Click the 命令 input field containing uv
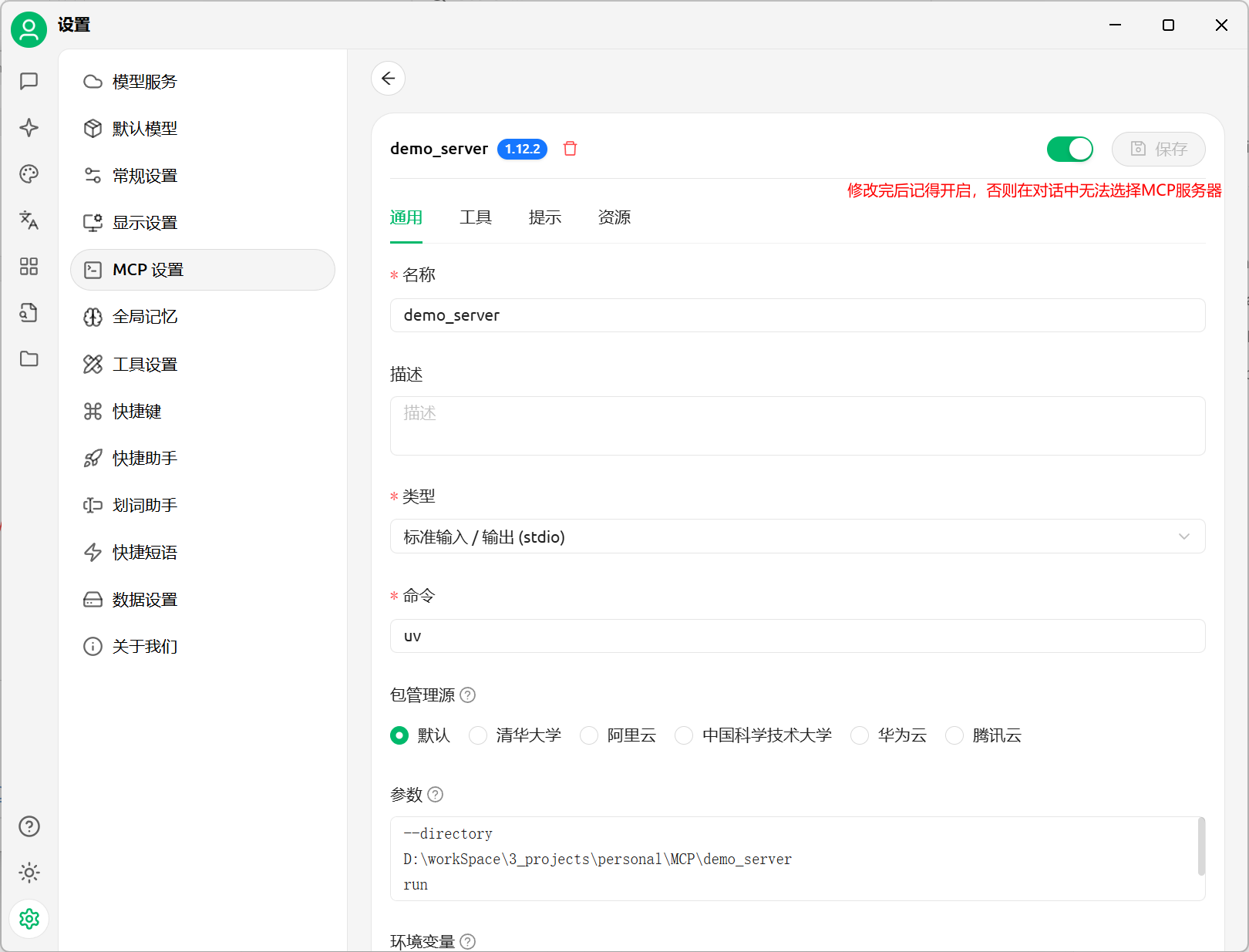 point(797,636)
